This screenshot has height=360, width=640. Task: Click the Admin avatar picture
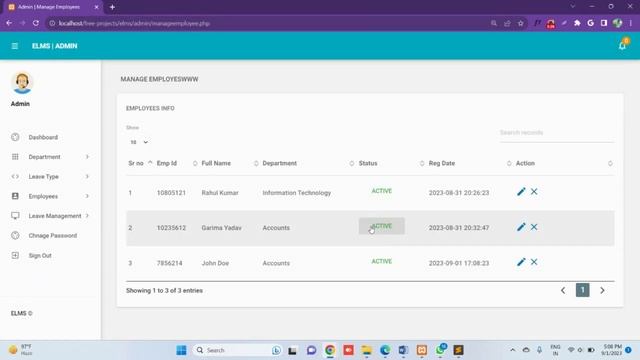[x=22, y=83]
